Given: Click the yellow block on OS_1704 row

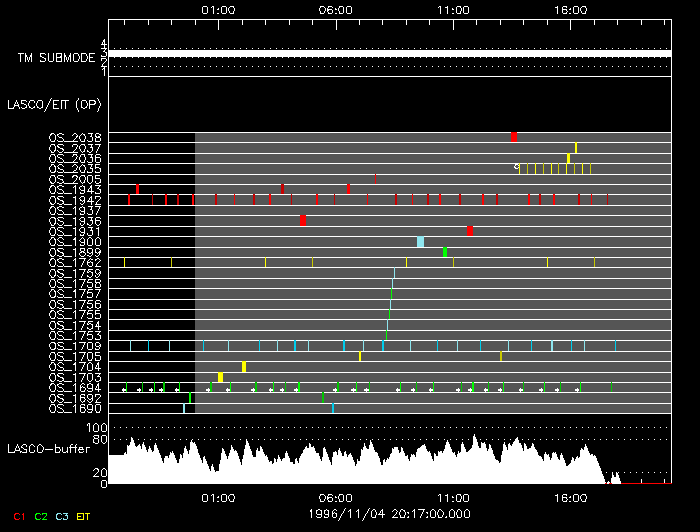Looking at the screenshot, I should coord(244,367).
